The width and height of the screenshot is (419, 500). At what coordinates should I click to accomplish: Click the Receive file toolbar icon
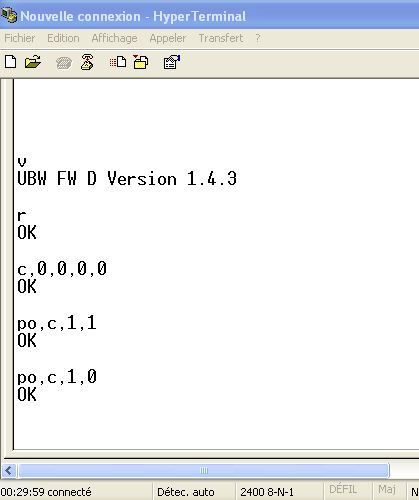(x=141, y=62)
